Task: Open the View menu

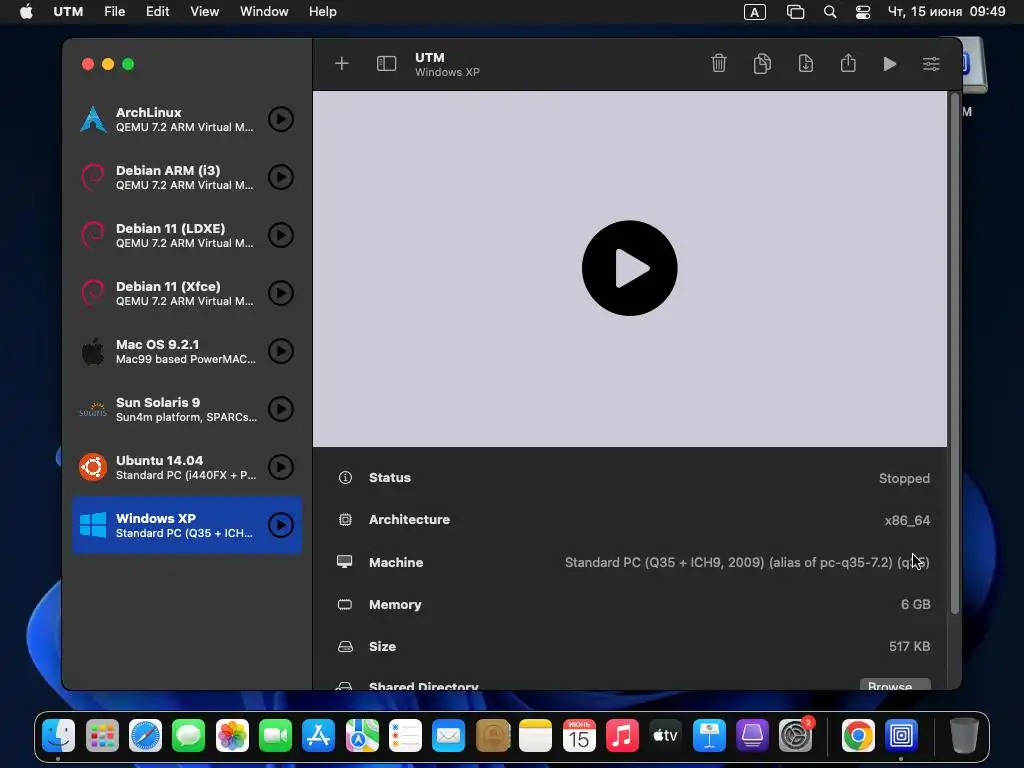Action: (x=204, y=12)
